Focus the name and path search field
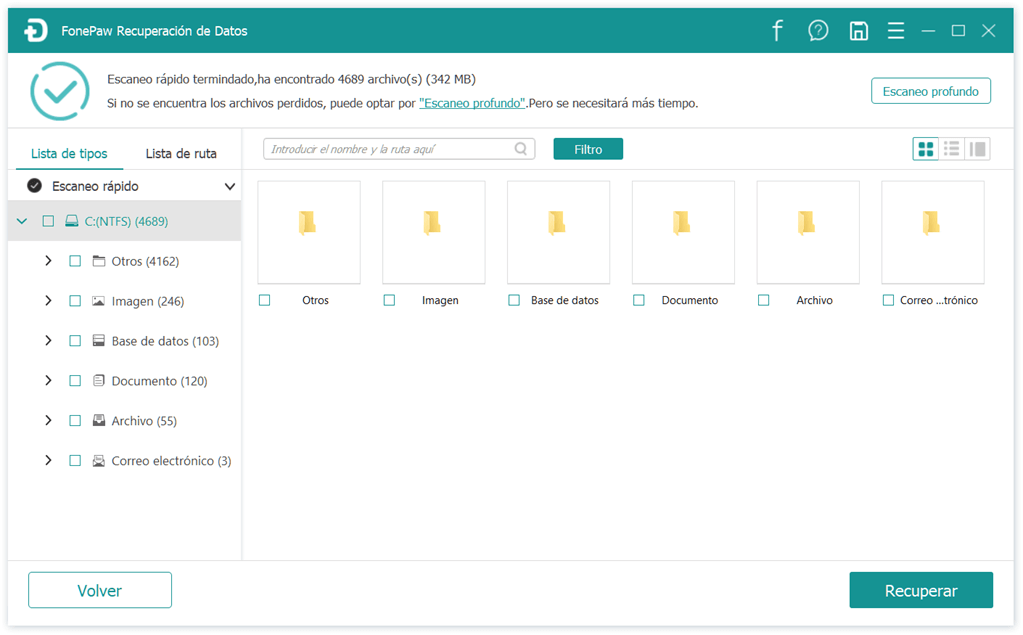 click(x=390, y=149)
